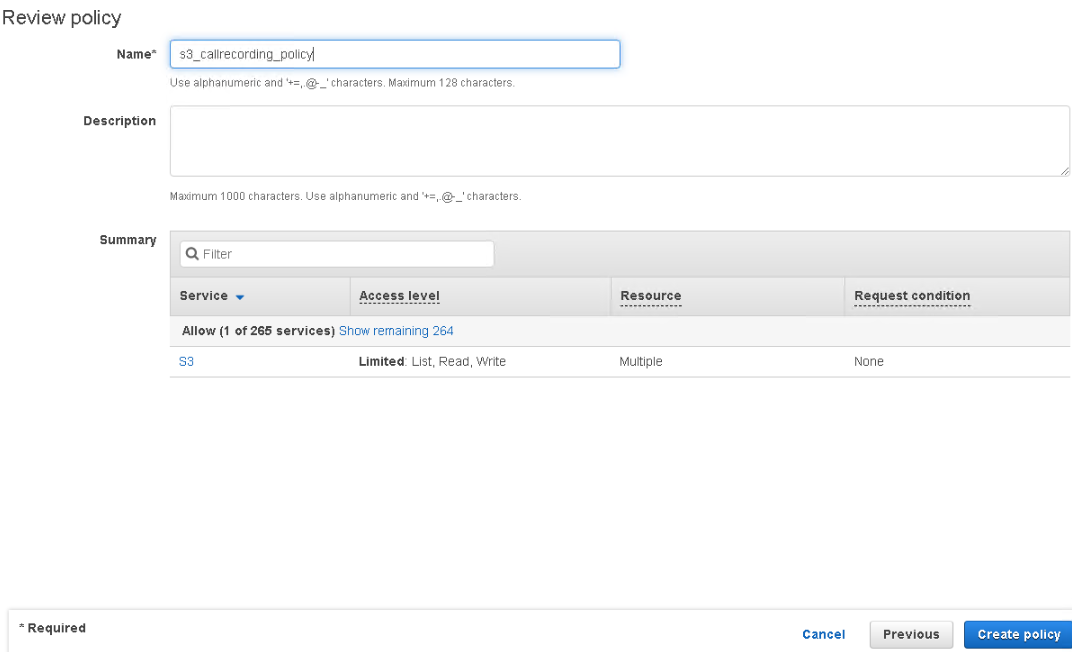
Task: Open Show remaining 264 services link
Action: click(x=396, y=331)
